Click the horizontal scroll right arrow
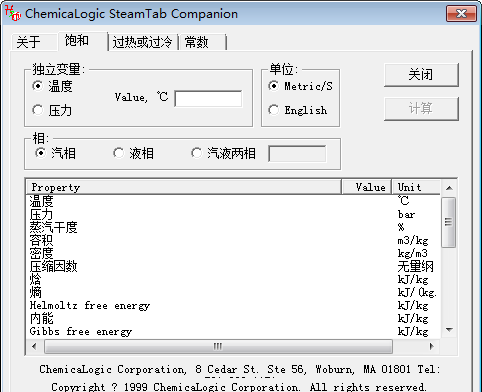This screenshot has height=392, width=482. coord(432,346)
